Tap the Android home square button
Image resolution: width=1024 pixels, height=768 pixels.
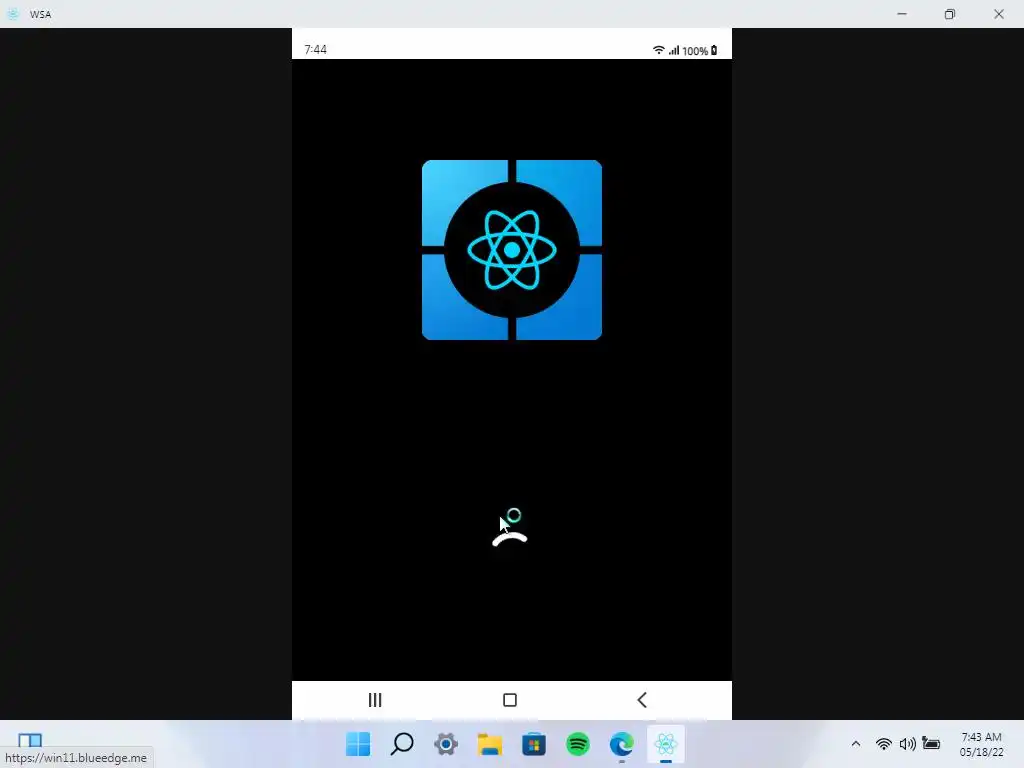[x=510, y=700]
